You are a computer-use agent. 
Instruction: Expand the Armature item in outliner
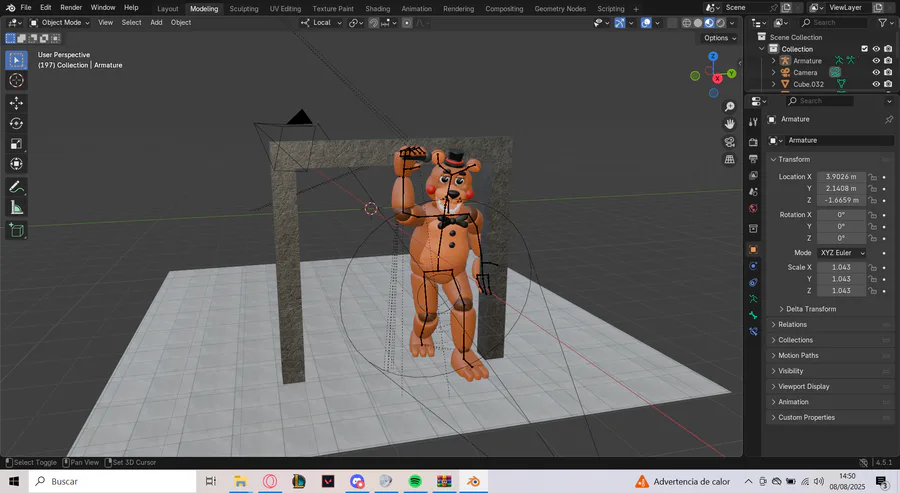click(x=773, y=61)
